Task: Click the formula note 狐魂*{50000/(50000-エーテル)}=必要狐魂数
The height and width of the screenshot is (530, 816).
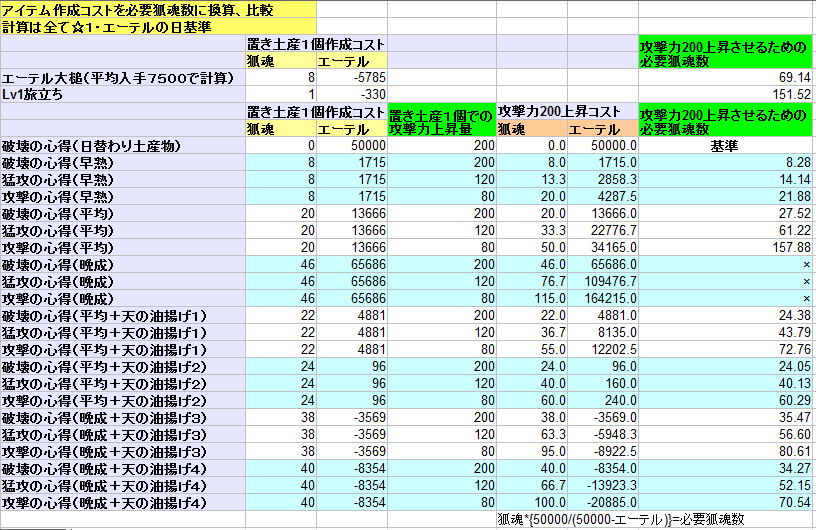Action: [621, 519]
